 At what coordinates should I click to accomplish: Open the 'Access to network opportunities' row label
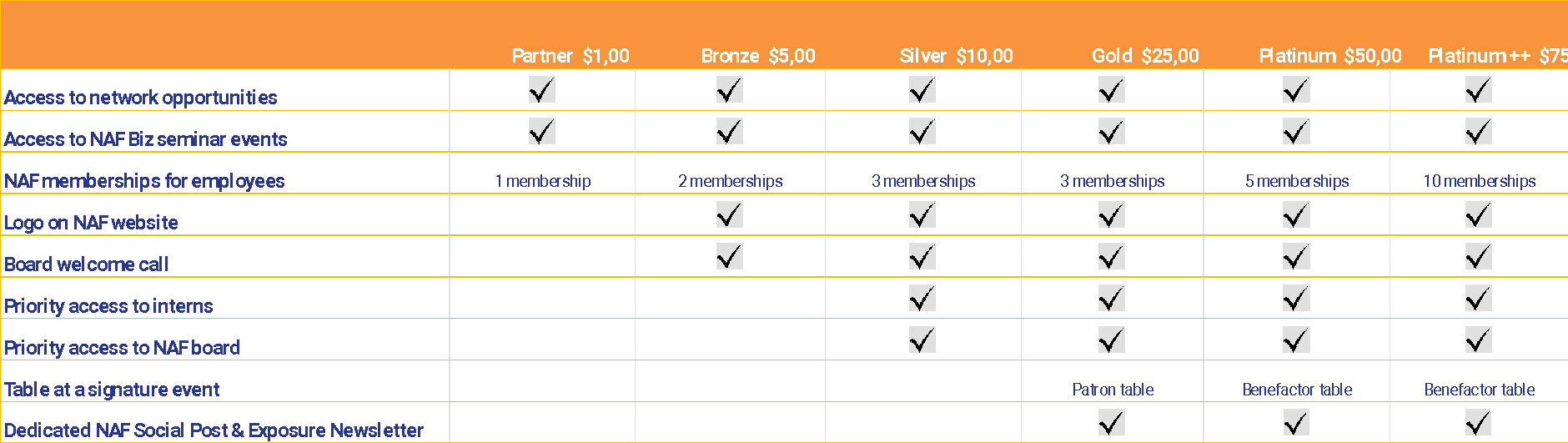[x=141, y=98]
